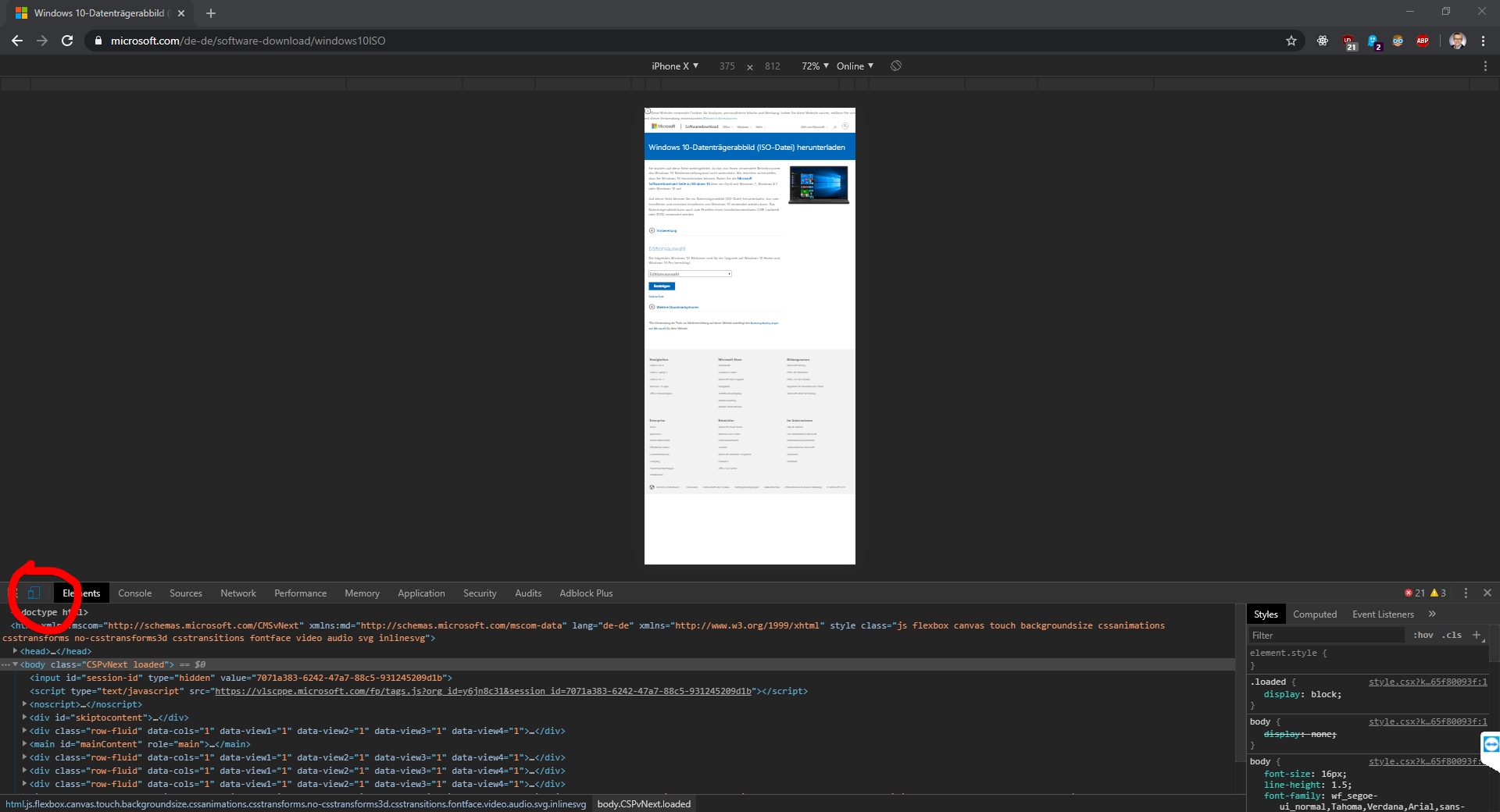Select the Event Listeners sidebar tab
Screen dimensions: 1500x812
click(x=1383, y=614)
